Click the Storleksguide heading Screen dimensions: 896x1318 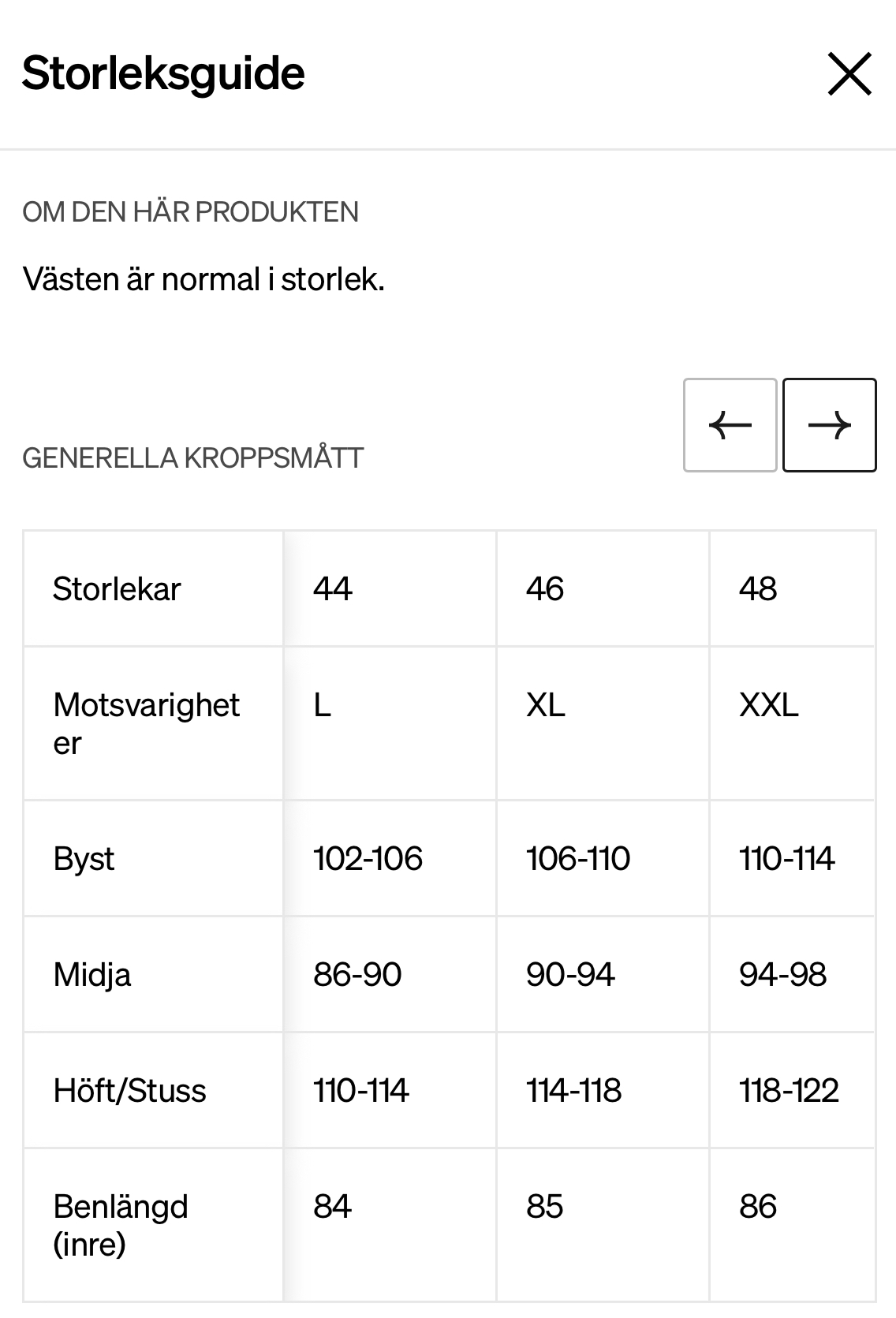(163, 74)
